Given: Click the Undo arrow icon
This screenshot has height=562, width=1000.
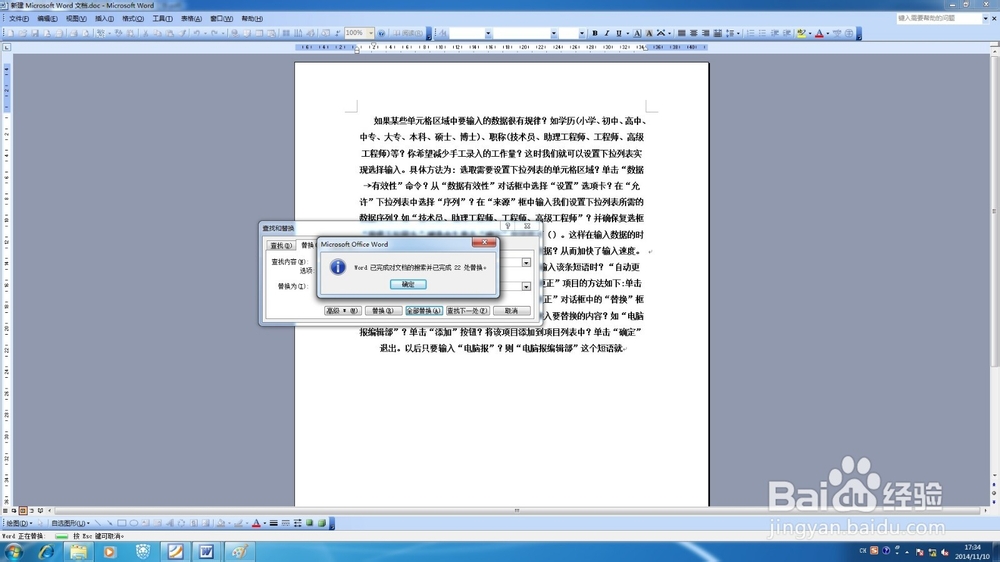Looking at the screenshot, I should tap(196, 33).
